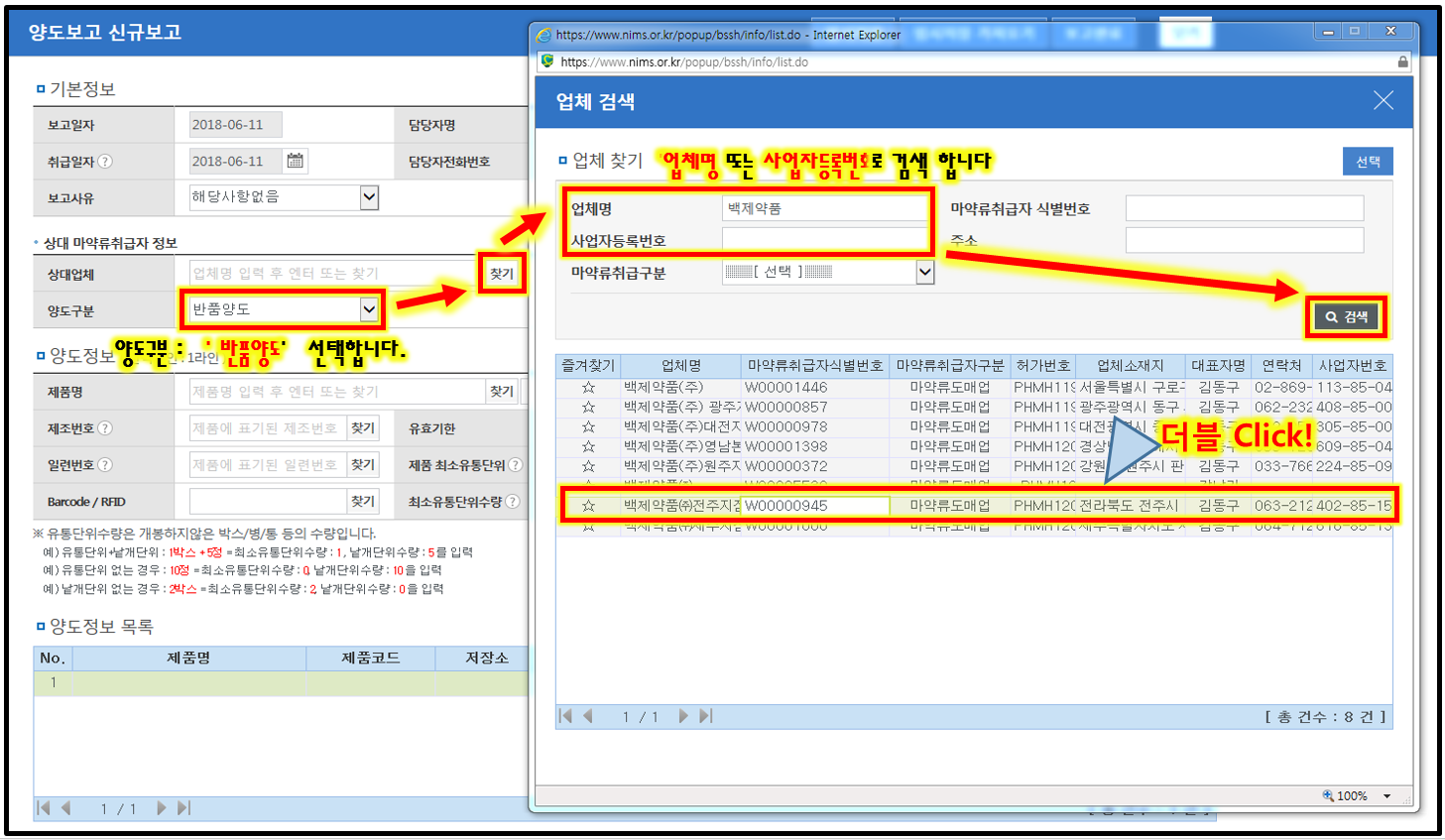Viewport: 1445px width, 840px height.
Task: Open the calendar picker beside 취급일자
Action: click(295, 161)
